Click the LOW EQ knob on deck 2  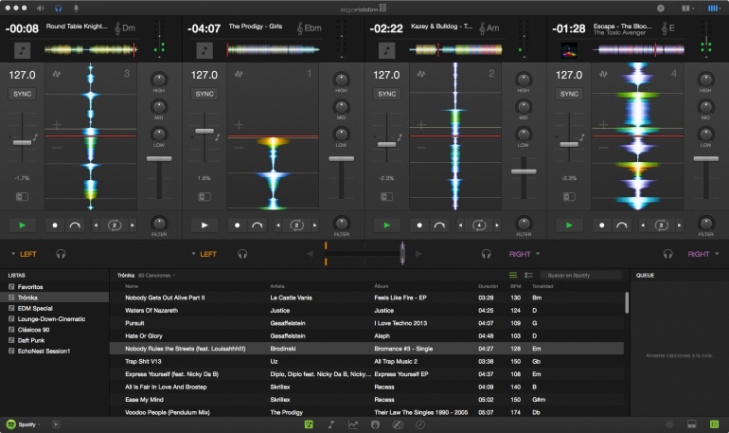(x=524, y=134)
